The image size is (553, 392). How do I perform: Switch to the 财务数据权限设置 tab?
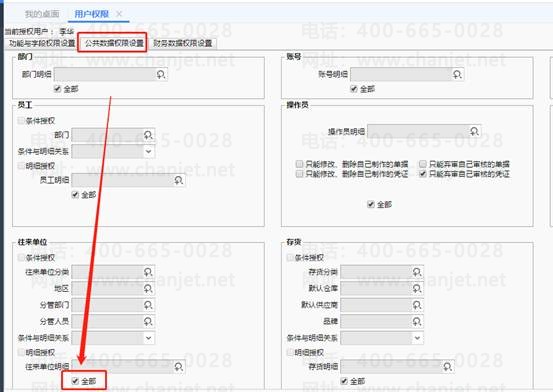pos(182,43)
